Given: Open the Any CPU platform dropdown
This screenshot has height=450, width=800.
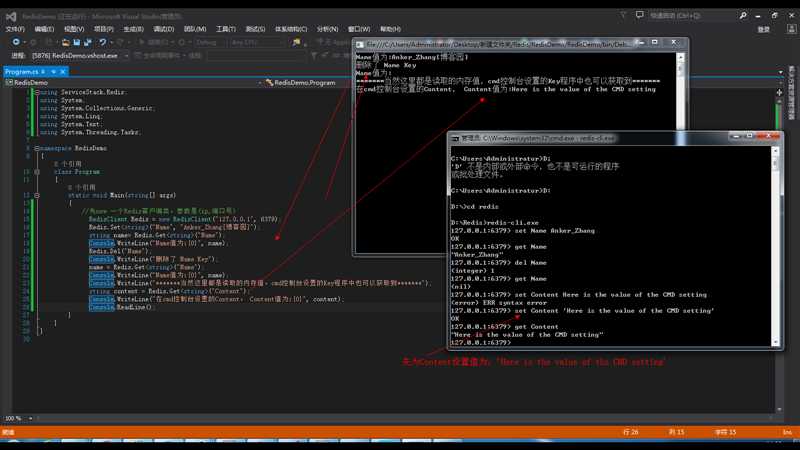Looking at the screenshot, I should point(256,42).
